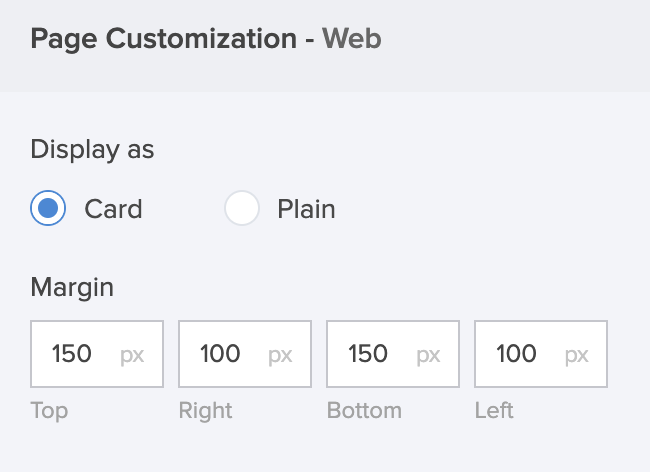
Task: Click the Page Customization header title
Action: pos(164,40)
